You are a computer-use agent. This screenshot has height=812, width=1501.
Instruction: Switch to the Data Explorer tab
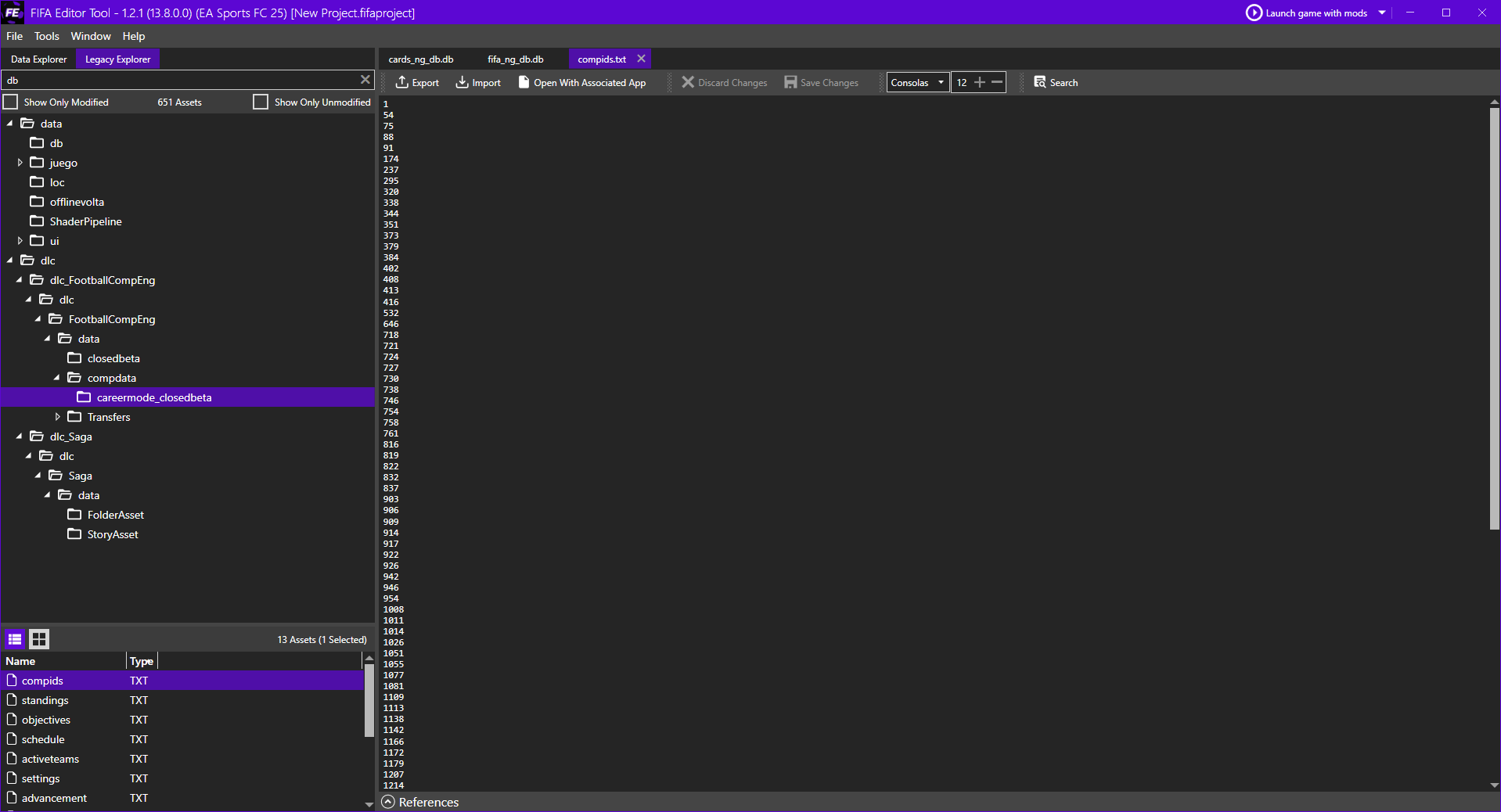coord(38,59)
